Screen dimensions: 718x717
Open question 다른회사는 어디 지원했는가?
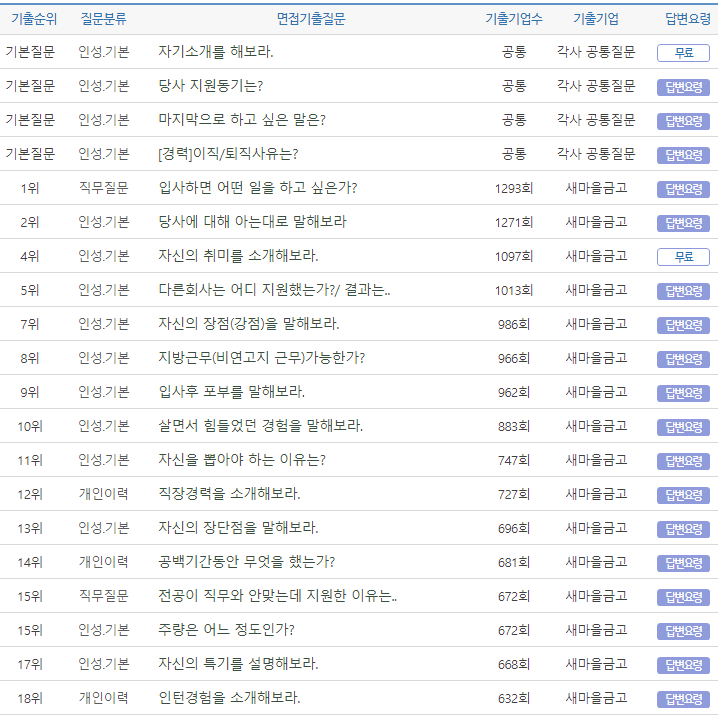pos(274,290)
